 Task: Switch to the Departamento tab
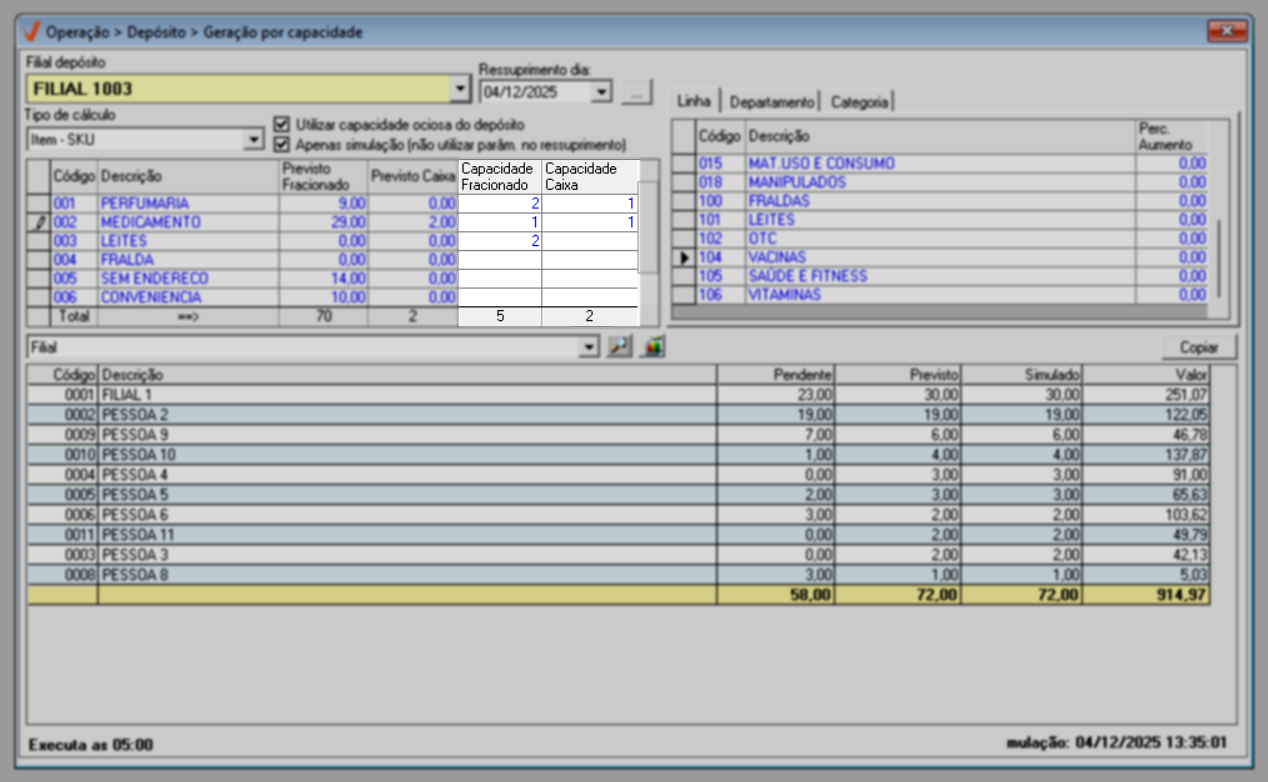tap(771, 102)
